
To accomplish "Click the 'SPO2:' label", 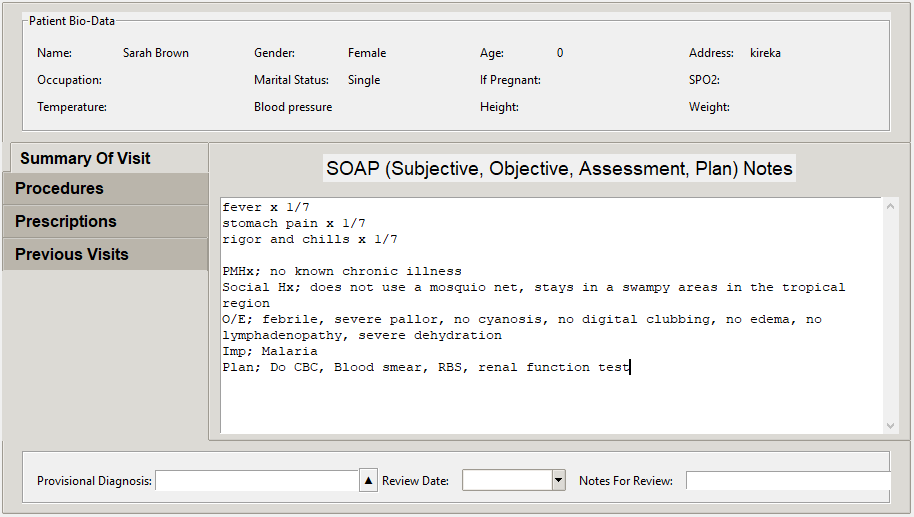I will pos(704,80).
